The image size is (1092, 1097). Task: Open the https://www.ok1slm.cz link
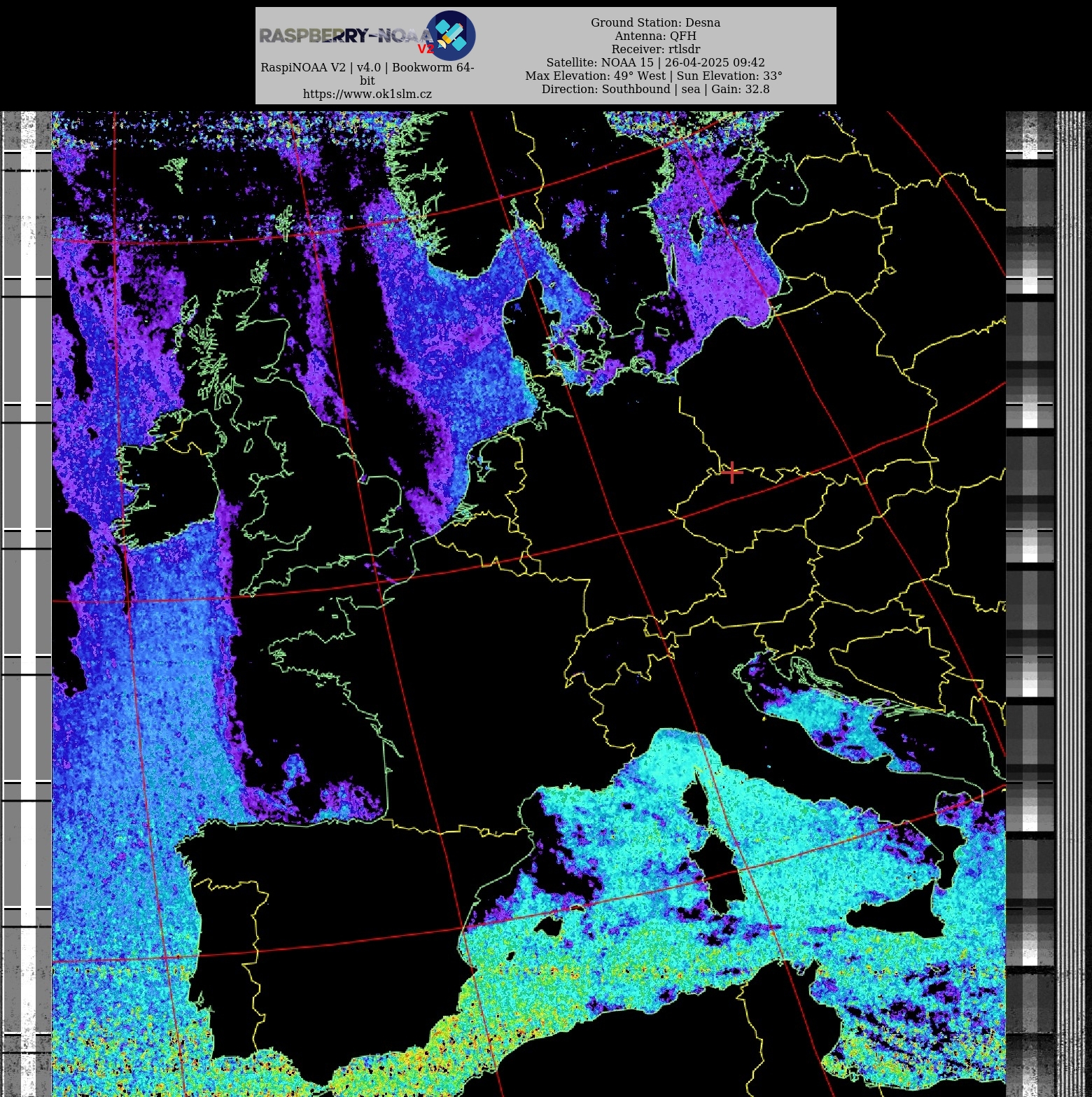(x=367, y=94)
